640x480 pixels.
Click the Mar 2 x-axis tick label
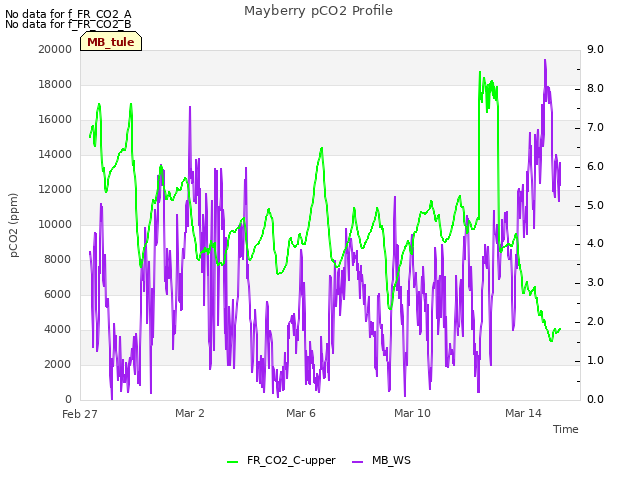190,413
